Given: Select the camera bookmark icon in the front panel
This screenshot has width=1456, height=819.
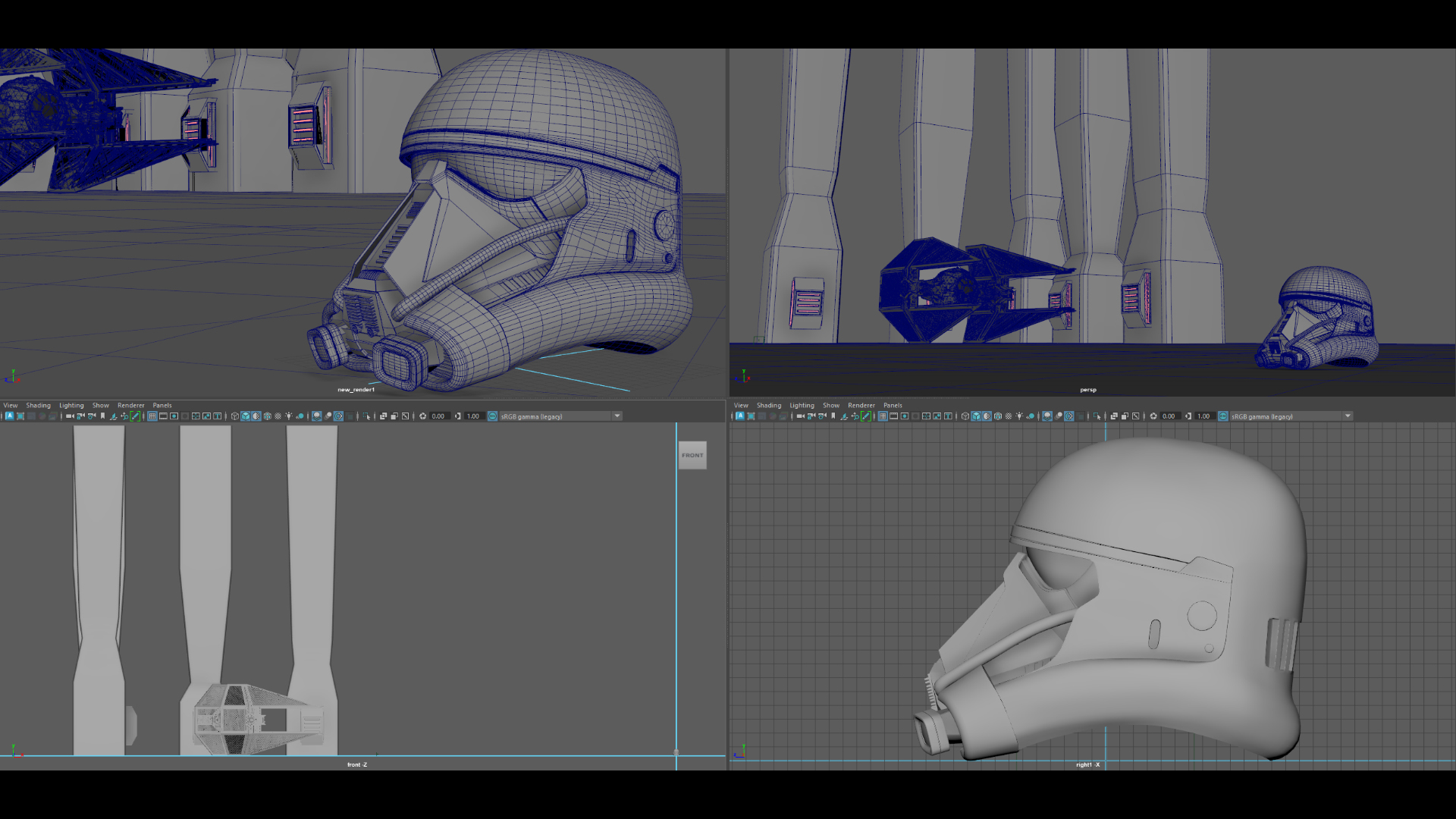Looking at the screenshot, I should [x=102, y=416].
